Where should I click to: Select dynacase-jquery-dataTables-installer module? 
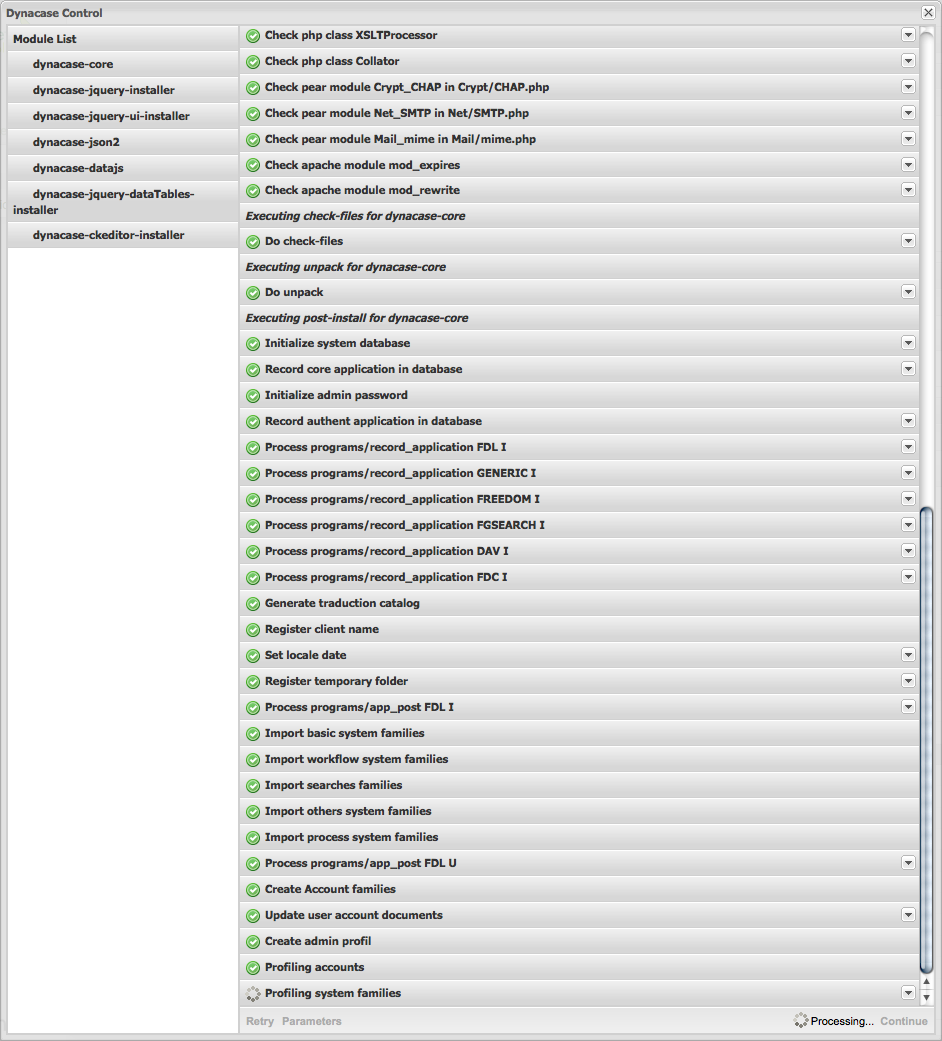point(123,202)
